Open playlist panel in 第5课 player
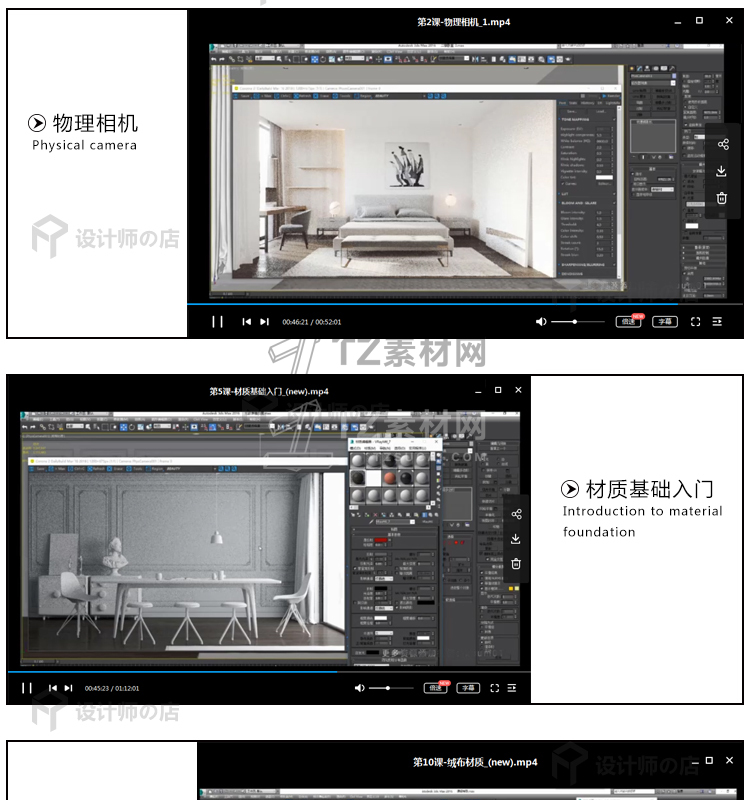The width and height of the screenshot is (750, 800). [x=512, y=688]
